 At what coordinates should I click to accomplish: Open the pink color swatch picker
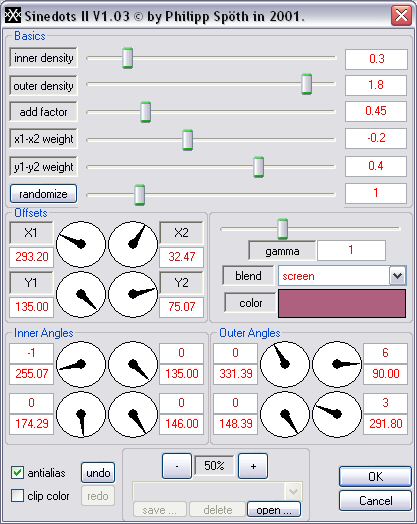[342, 303]
